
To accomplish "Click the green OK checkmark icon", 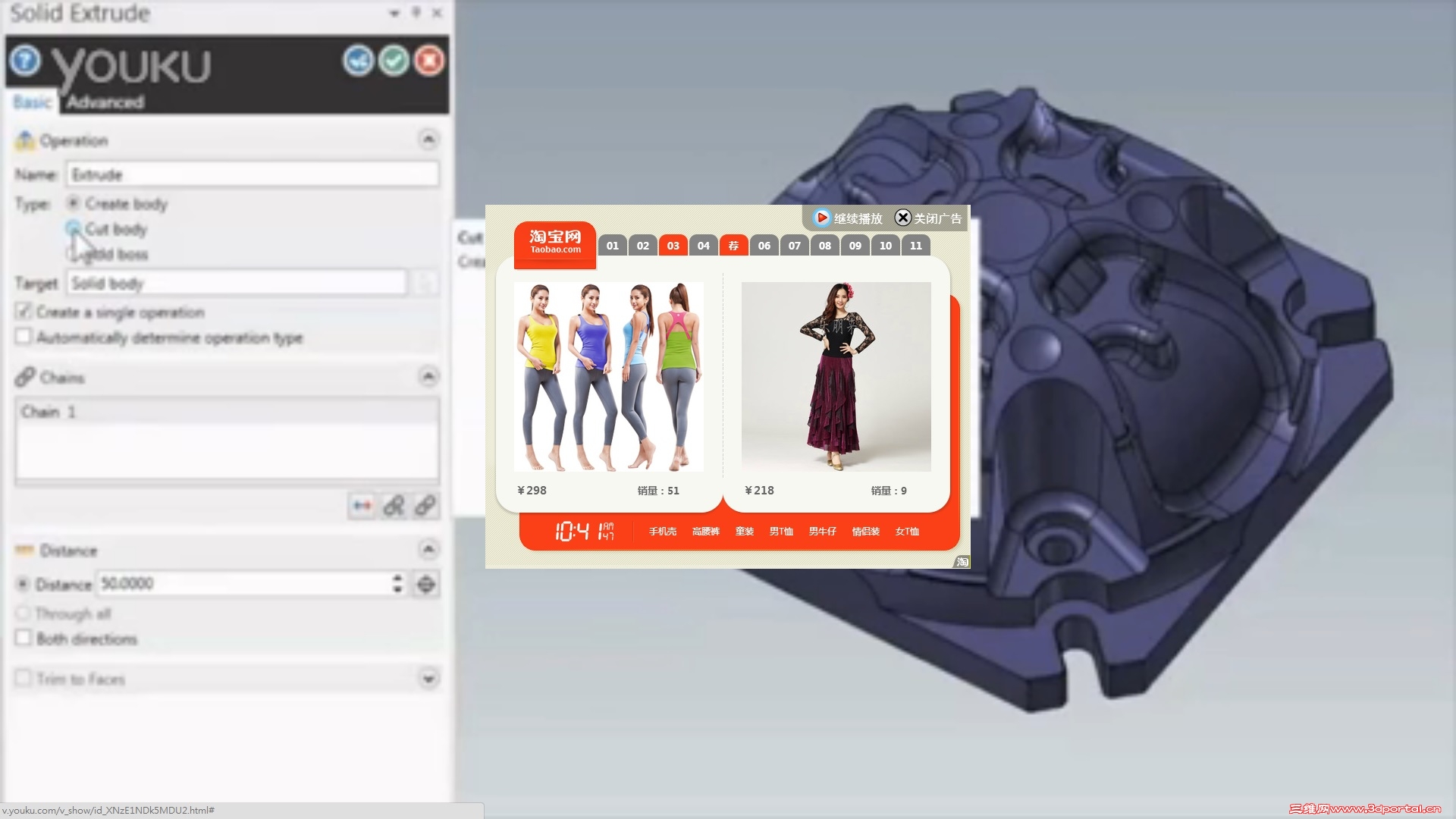I will pos(394,61).
